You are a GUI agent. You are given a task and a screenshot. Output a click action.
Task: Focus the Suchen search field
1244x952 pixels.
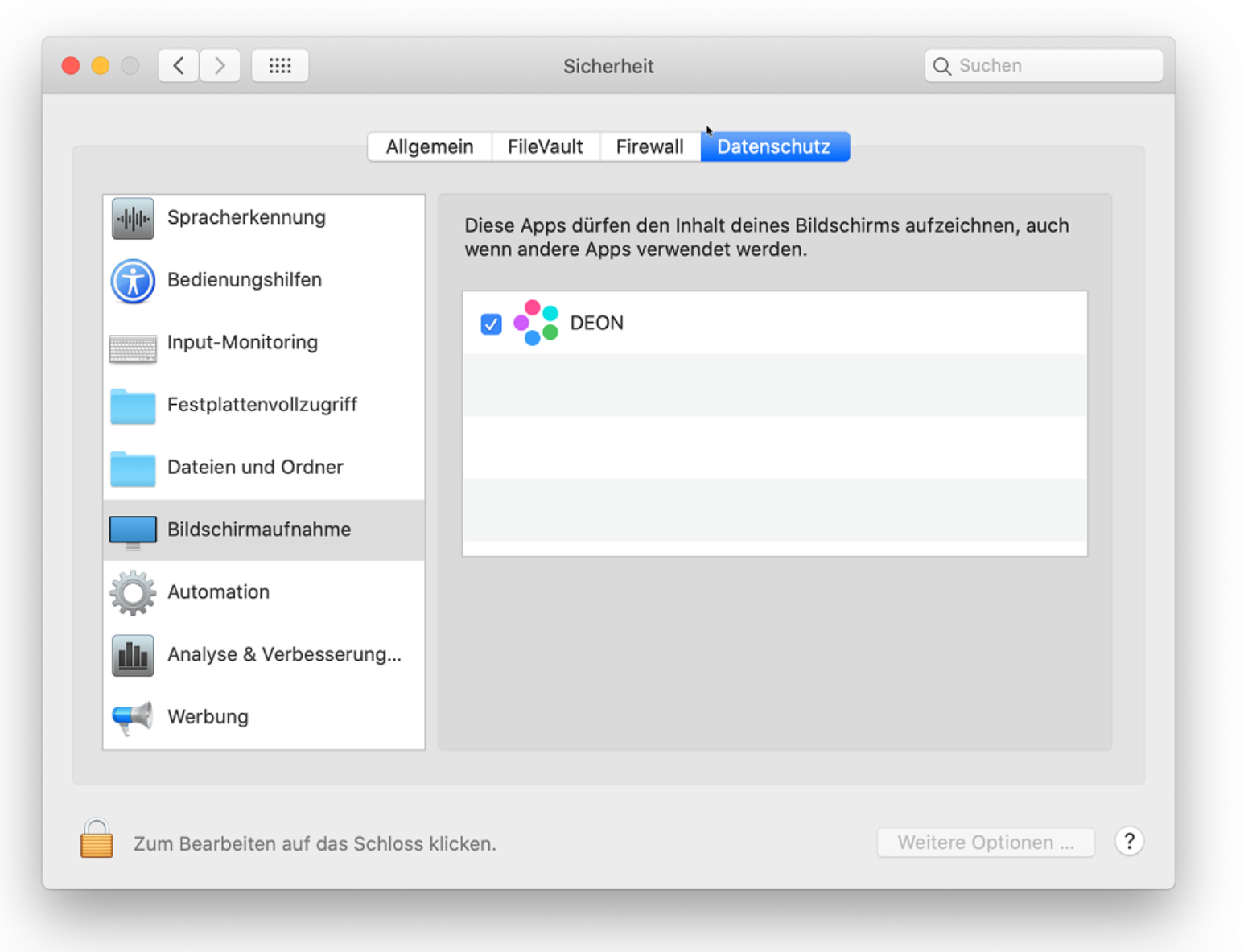pos(1044,66)
